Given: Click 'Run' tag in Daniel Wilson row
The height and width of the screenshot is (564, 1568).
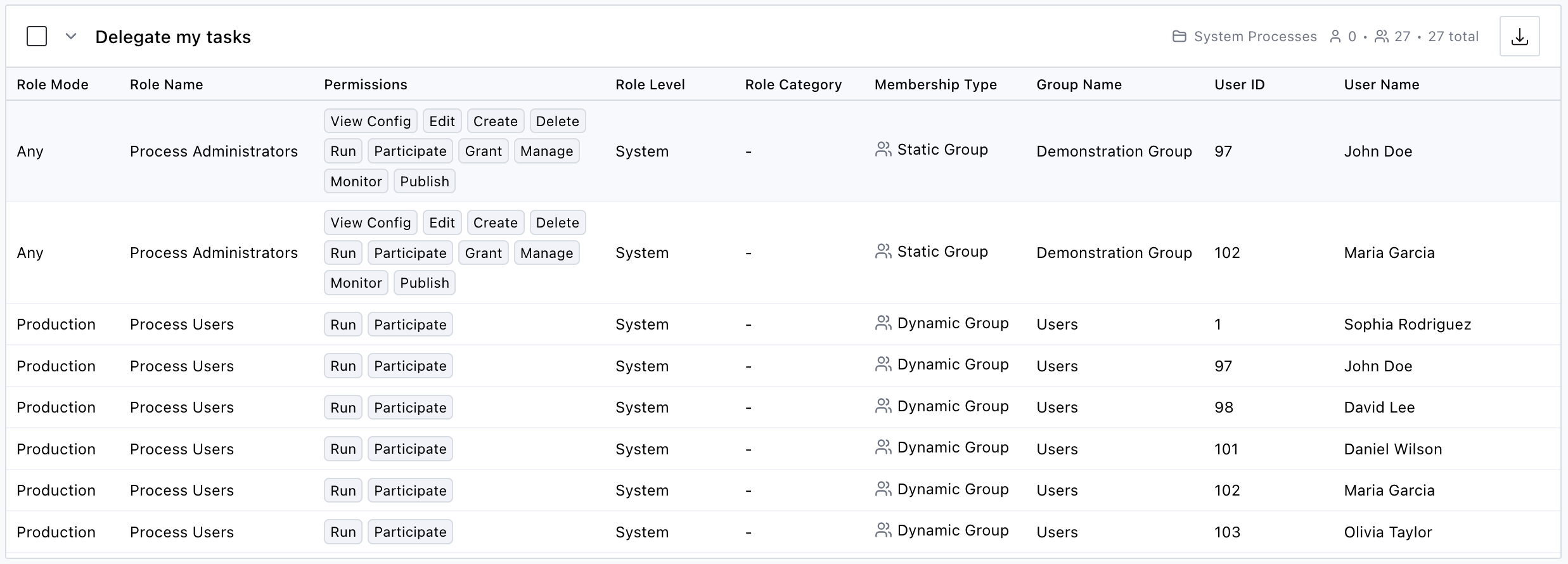Looking at the screenshot, I should (343, 449).
